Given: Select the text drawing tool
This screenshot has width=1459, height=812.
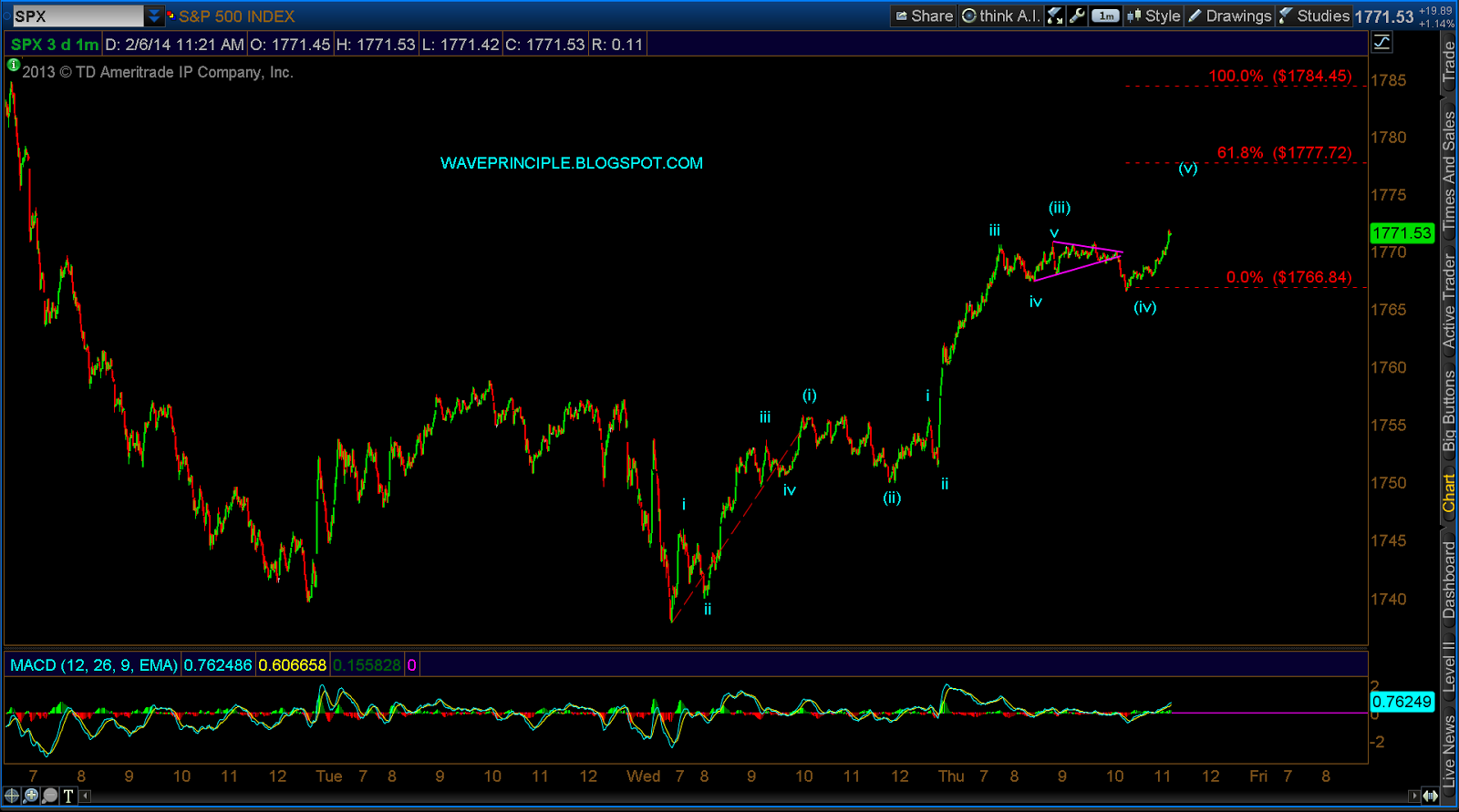Looking at the screenshot, I should [x=68, y=796].
